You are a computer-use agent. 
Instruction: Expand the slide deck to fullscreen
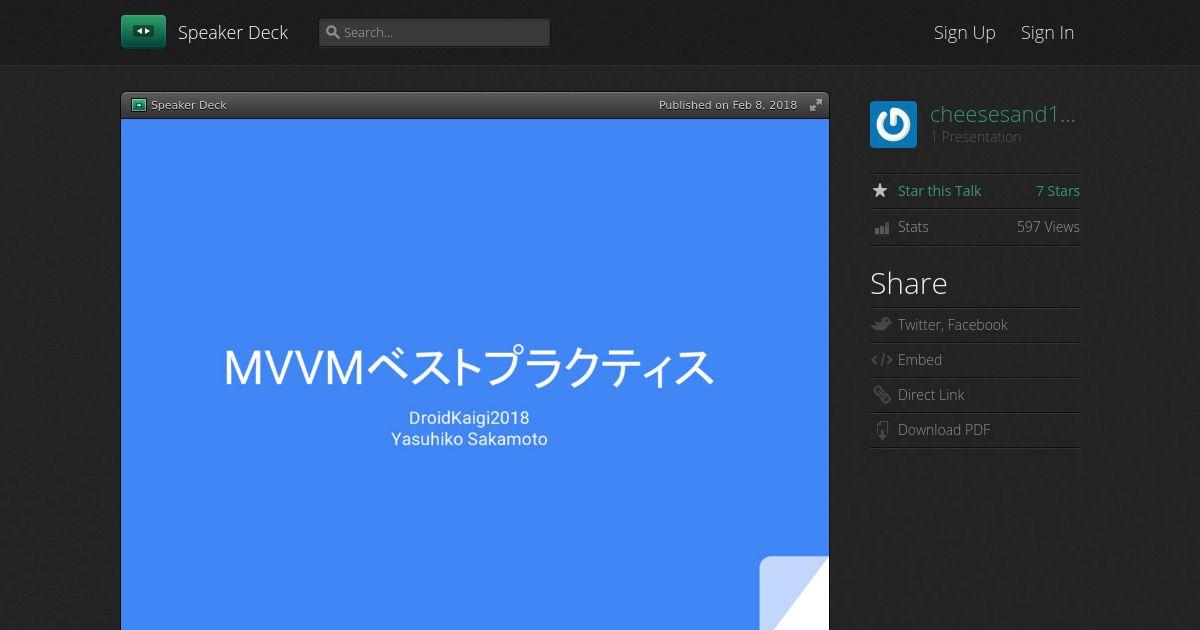pos(816,105)
